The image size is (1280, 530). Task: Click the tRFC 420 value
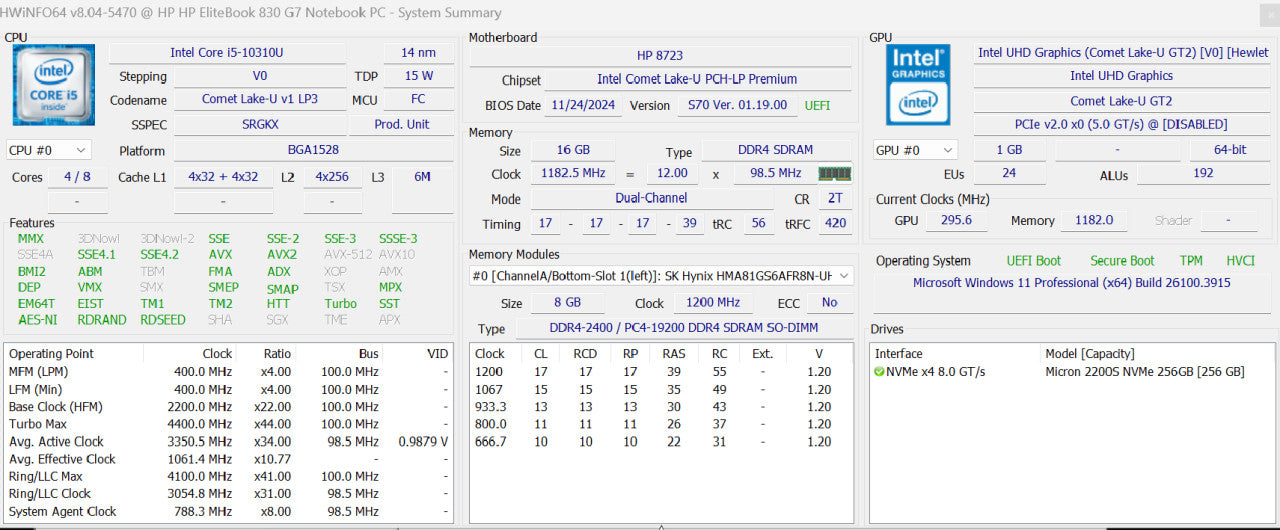coord(835,224)
